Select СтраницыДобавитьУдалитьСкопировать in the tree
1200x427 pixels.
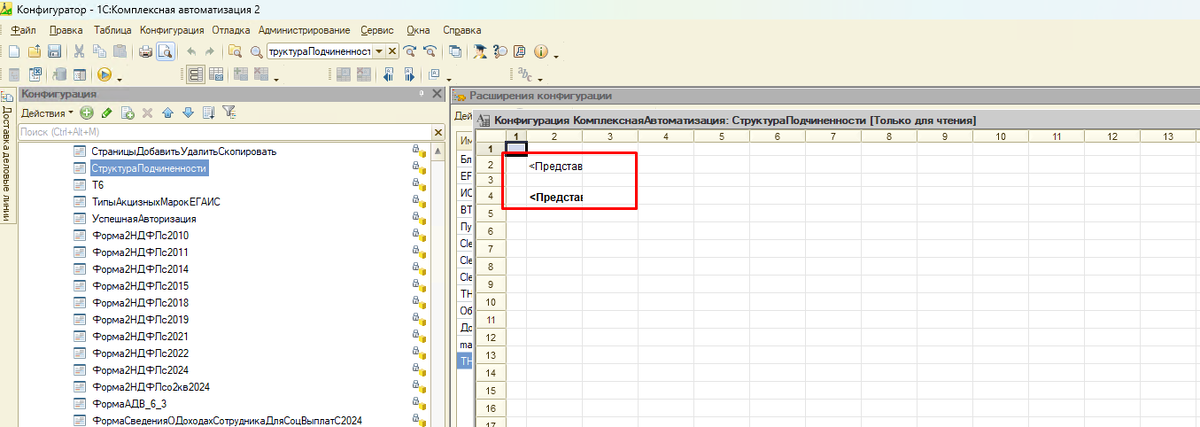coord(184,151)
